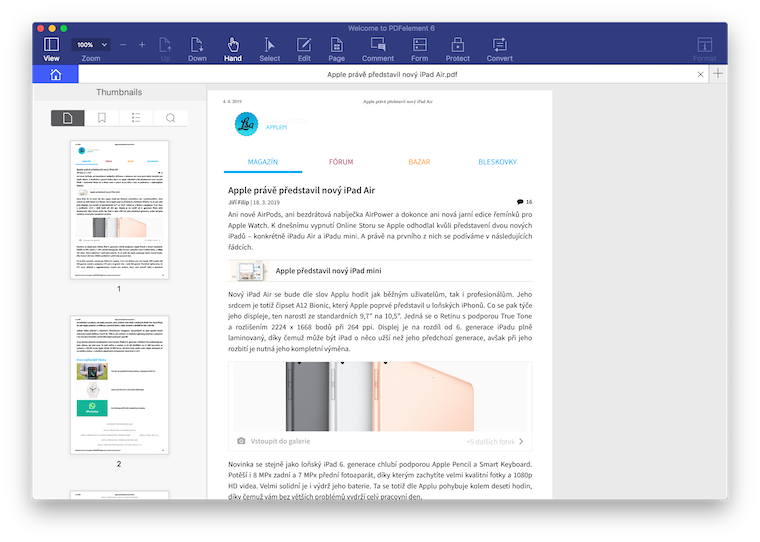Open the Protect tools

(458, 49)
